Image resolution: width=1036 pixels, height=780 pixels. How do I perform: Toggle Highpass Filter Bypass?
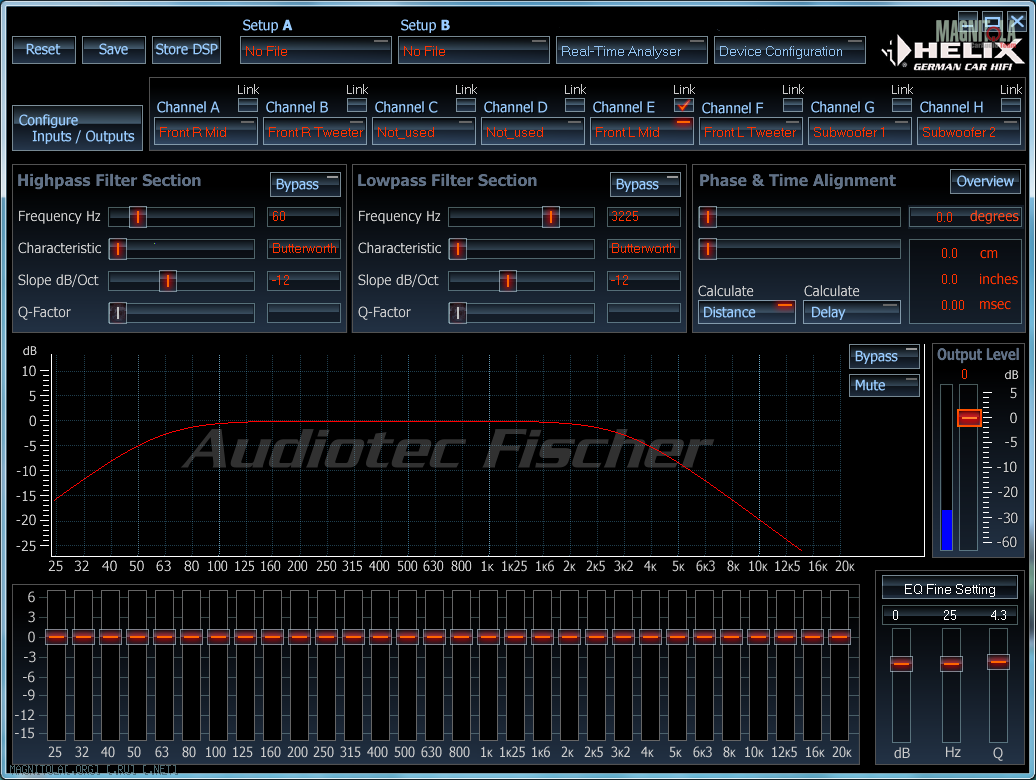305,184
